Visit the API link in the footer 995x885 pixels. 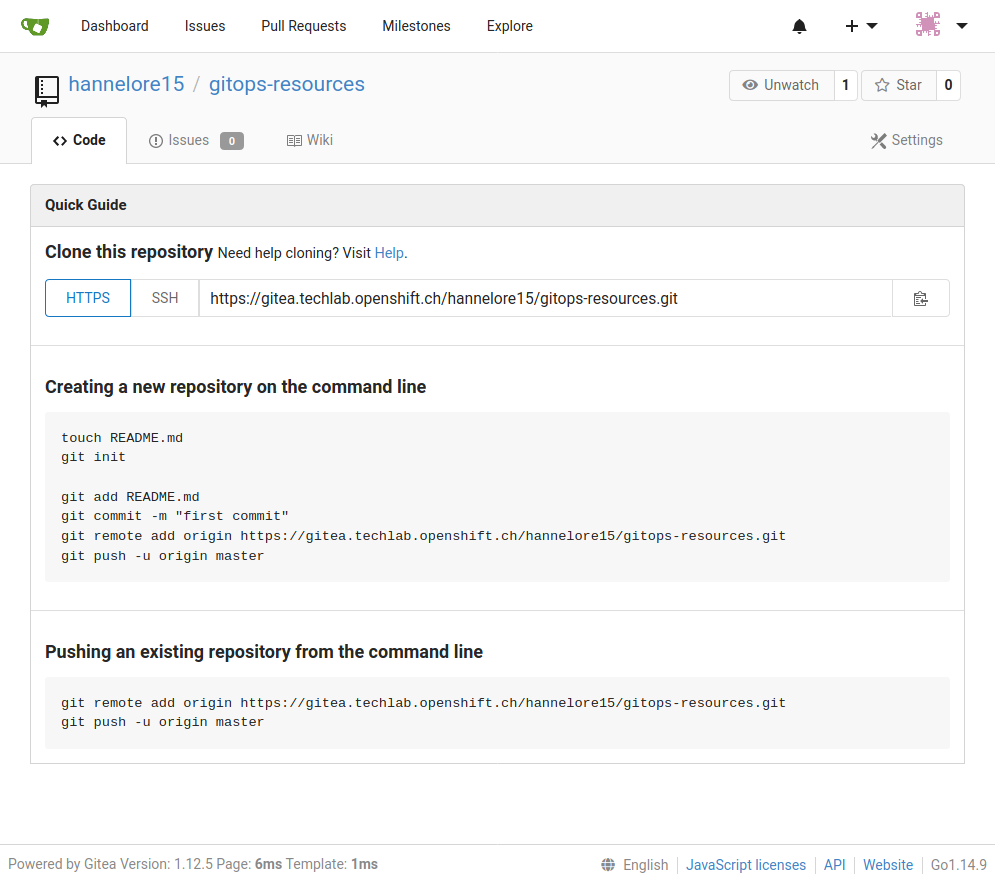[834, 864]
